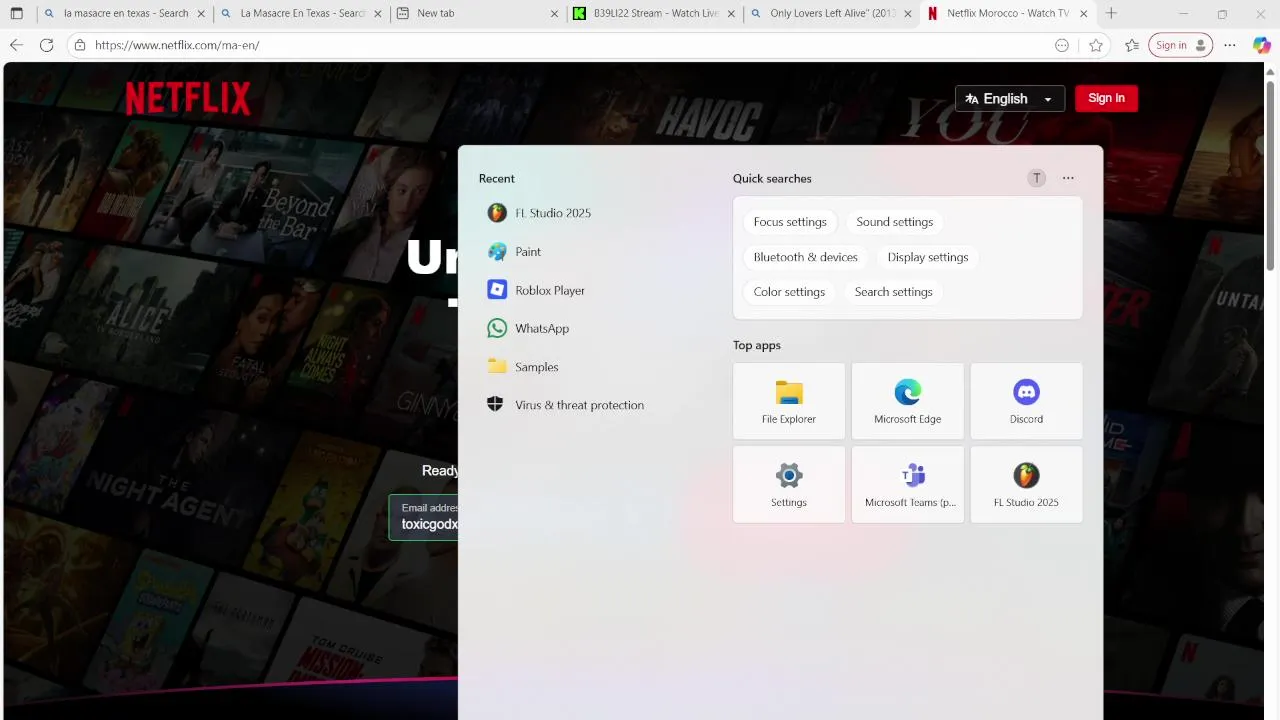Switch to 'La Masacre En Texas' second tab
The image size is (1280, 720).
pyautogui.click(x=301, y=14)
